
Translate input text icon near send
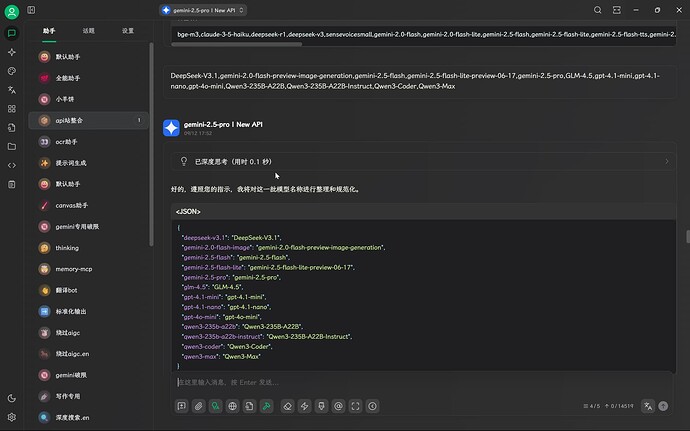tap(648, 406)
